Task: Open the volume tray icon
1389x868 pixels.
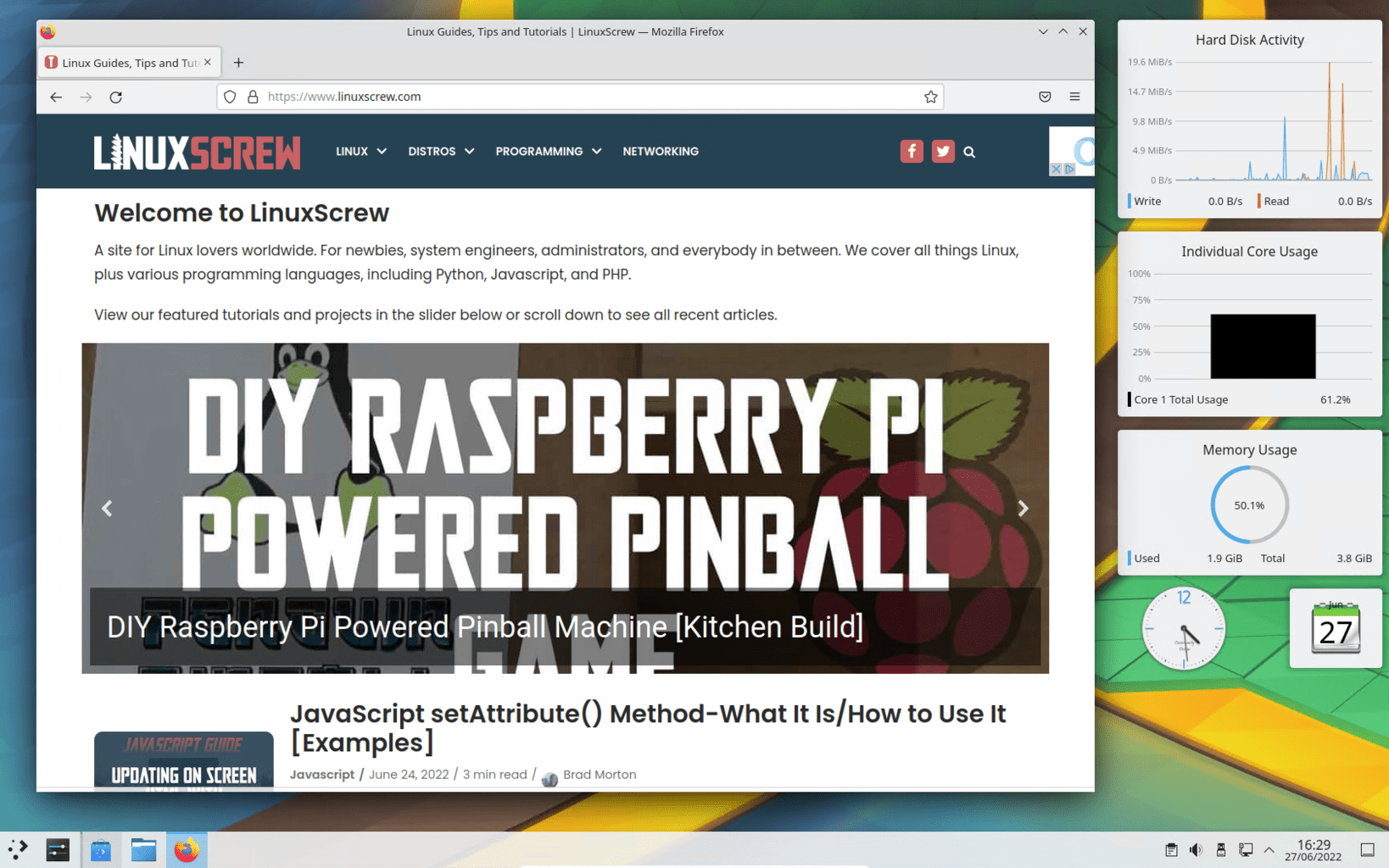Action: point(1196,850)
